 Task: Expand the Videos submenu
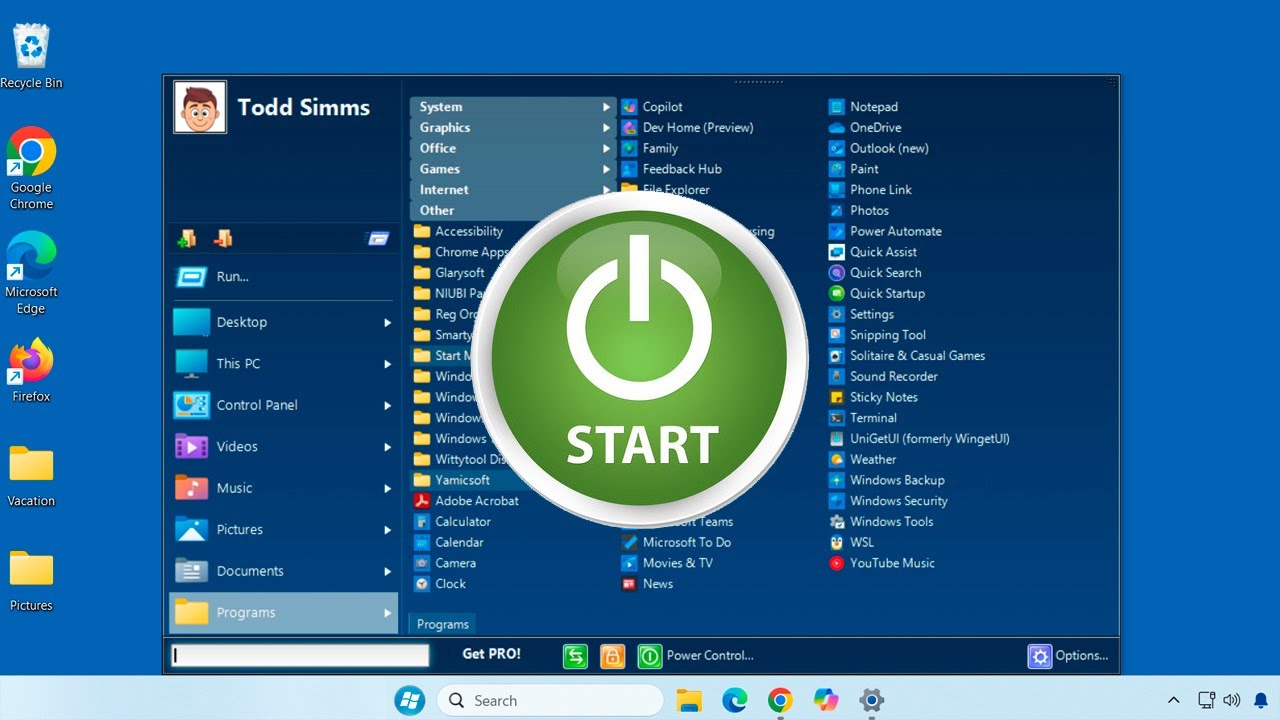point(387,447)
